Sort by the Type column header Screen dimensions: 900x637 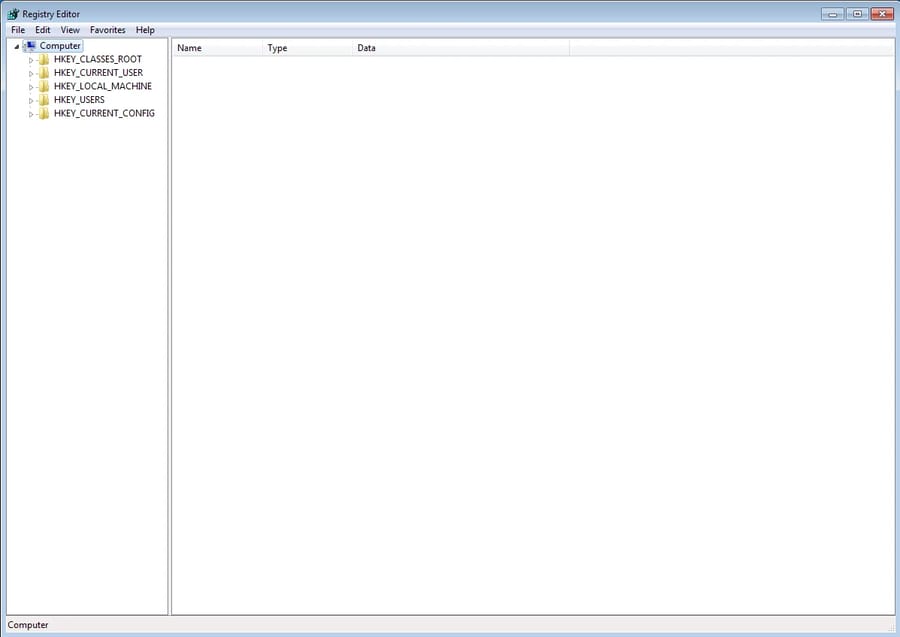click(x=307, y=48)
